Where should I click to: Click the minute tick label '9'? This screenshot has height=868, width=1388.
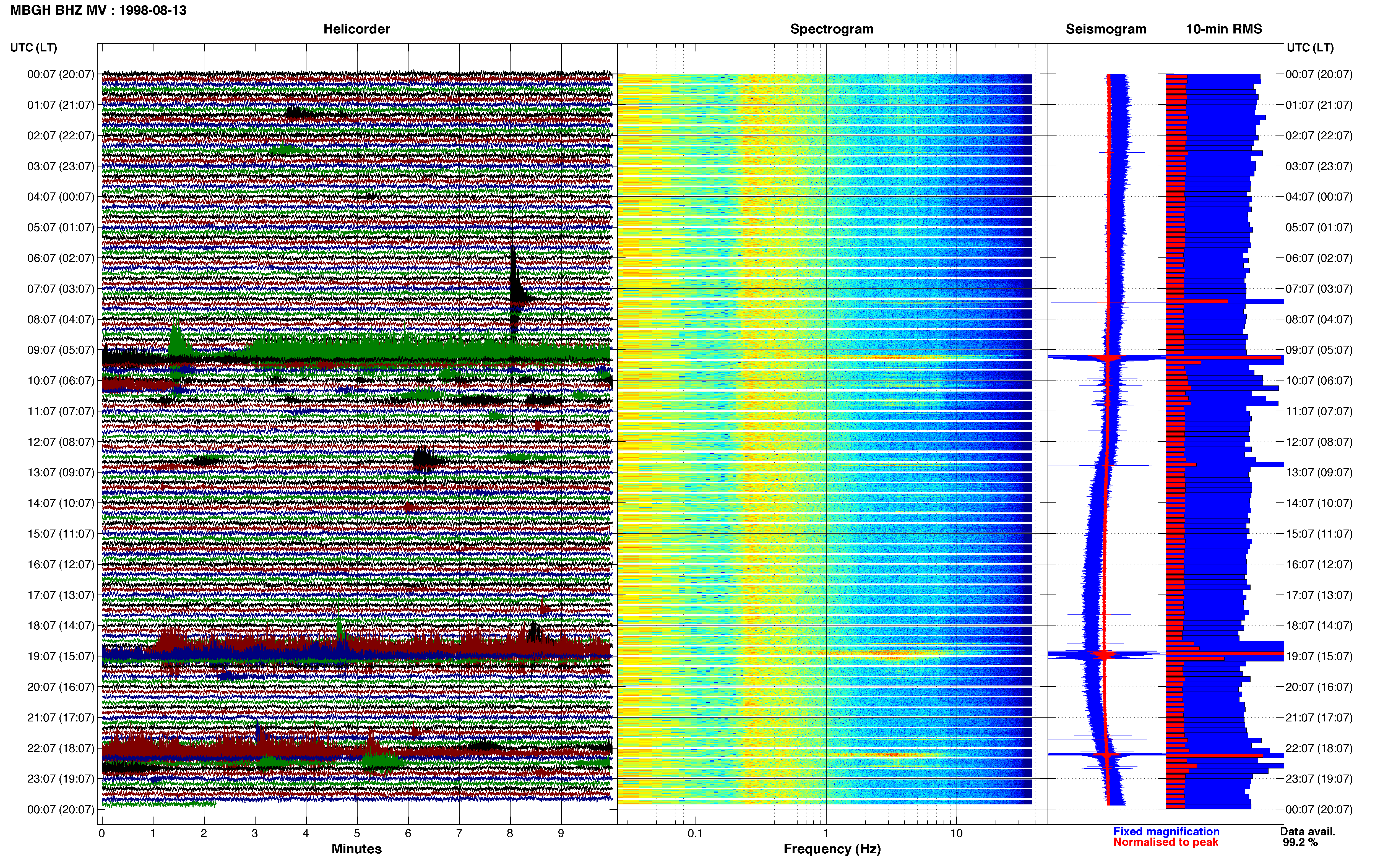point(561,833)
